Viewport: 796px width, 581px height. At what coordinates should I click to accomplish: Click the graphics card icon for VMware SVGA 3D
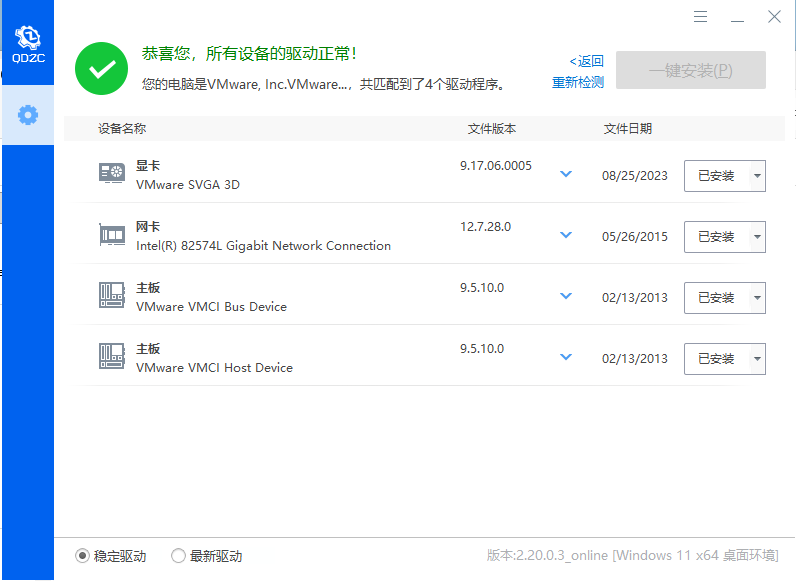click(112, 174)
